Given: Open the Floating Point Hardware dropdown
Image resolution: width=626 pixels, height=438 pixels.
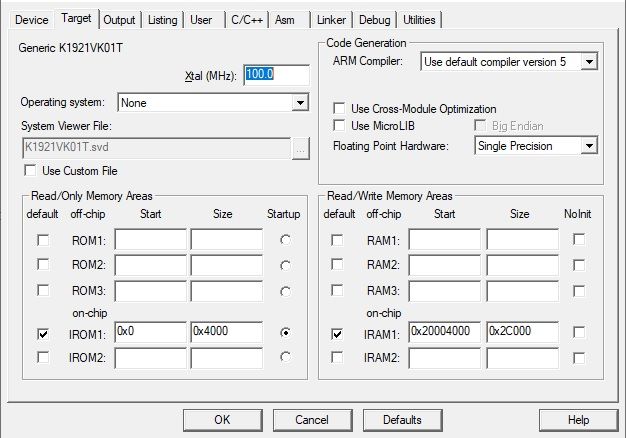Looking at the screenshot, I should (x=589, y=146).
